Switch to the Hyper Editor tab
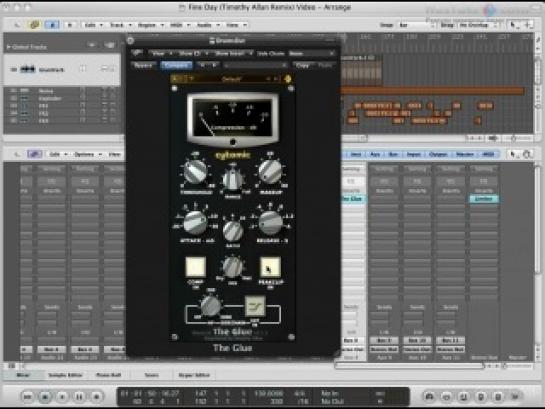The width and height of the screenshot is (545, 409). pos(194,375)
